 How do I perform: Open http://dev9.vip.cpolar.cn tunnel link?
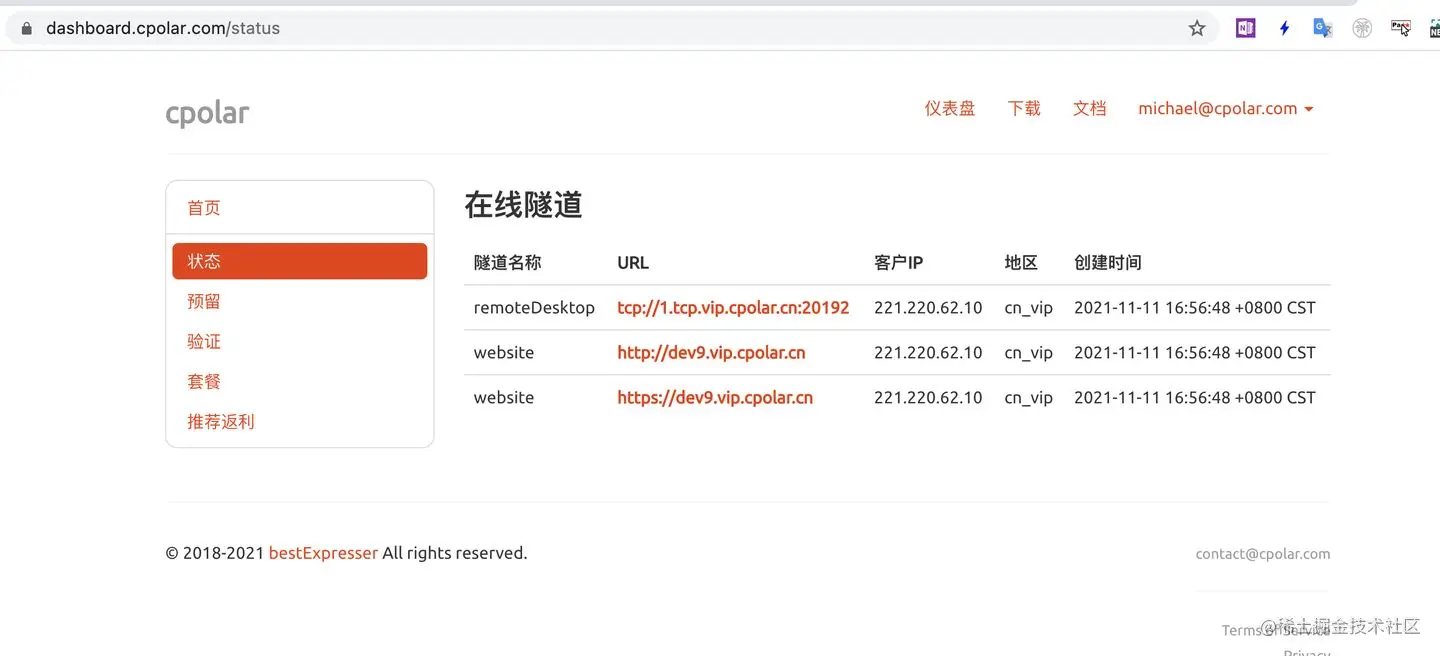711,352
